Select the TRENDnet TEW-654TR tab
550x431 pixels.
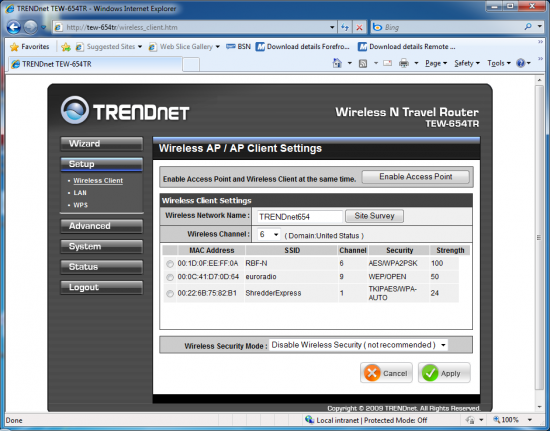[95, 64]
